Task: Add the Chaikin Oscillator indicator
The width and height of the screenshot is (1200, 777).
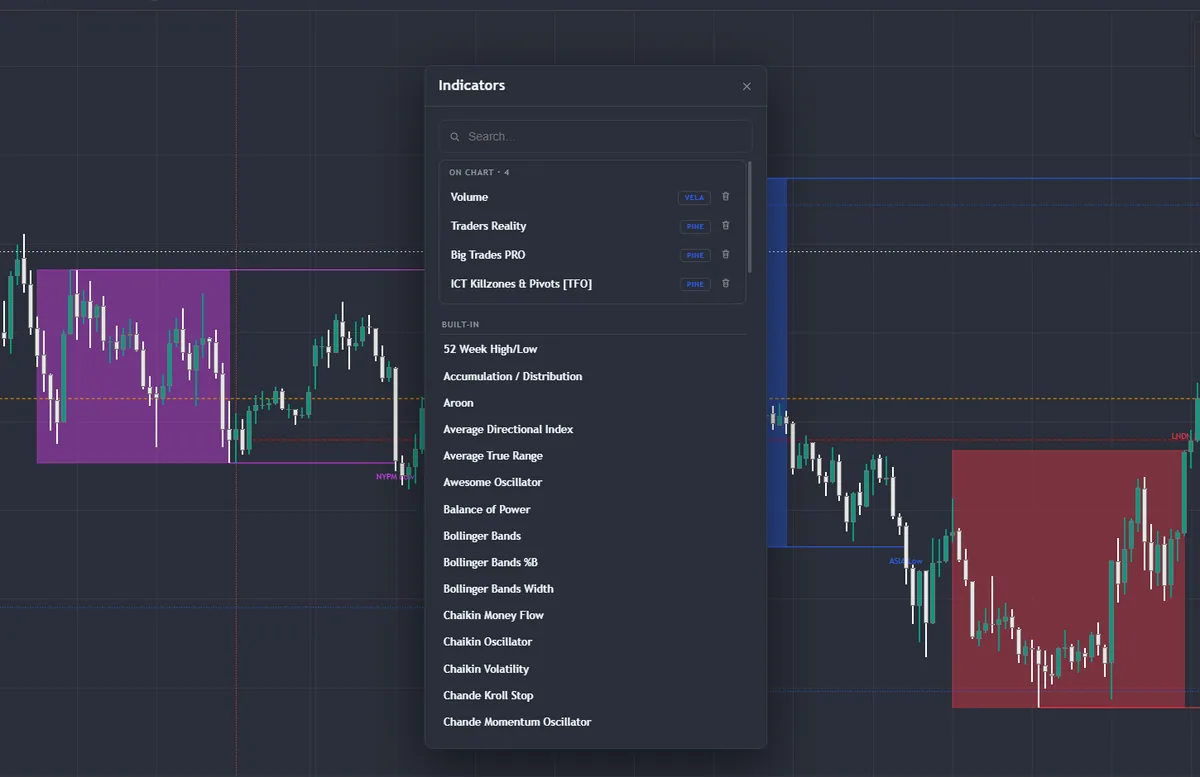Action: (594, 642)
